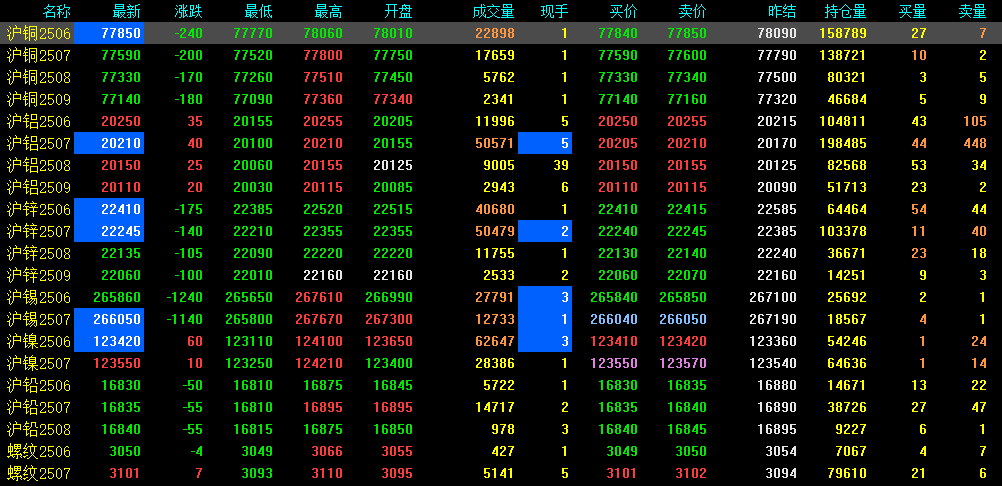Screen dimensions: 1002x486
Task: Click opening price 267300 for 沪锡2507
Action: coord(389,320)
